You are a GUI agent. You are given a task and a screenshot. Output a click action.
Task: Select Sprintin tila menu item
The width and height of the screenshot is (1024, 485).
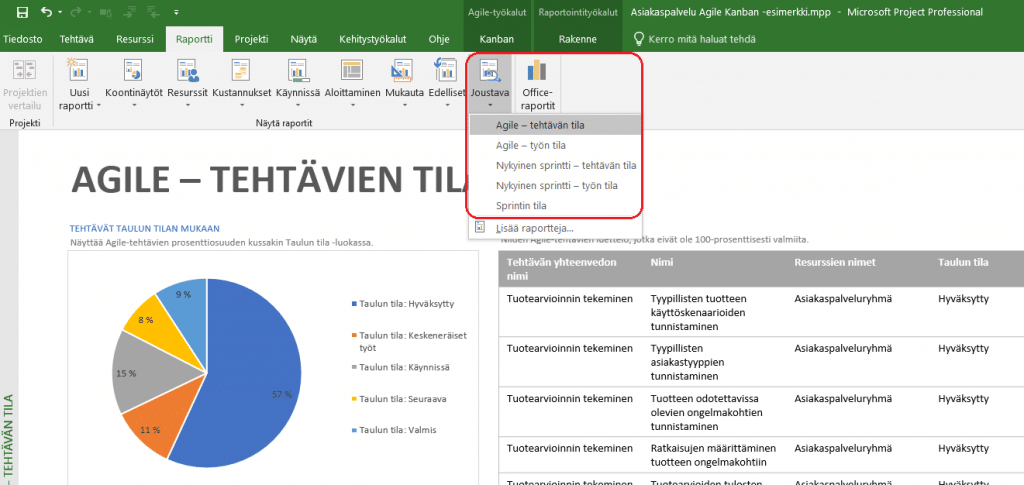point(555,206)
